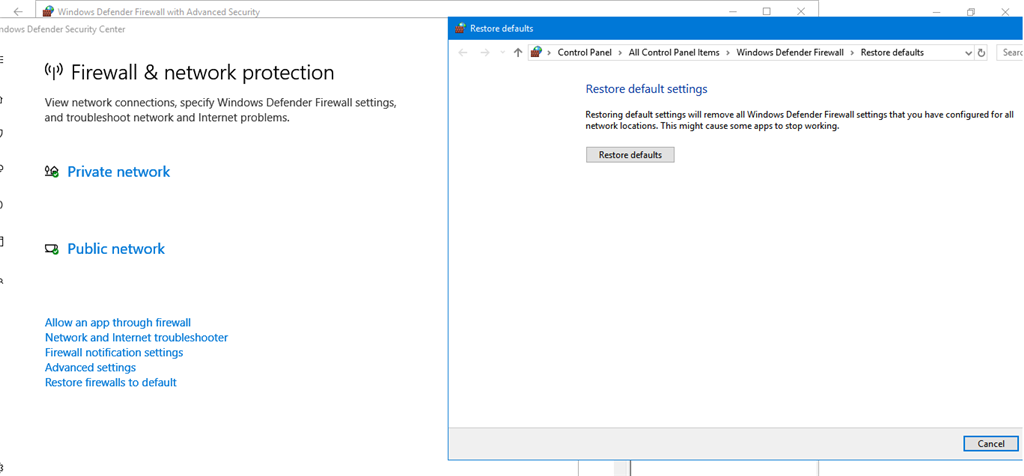This screenshot has height=476, width=1024.
Task: Click the firewall icon in Restore defaults title bar
Action: 460,29
